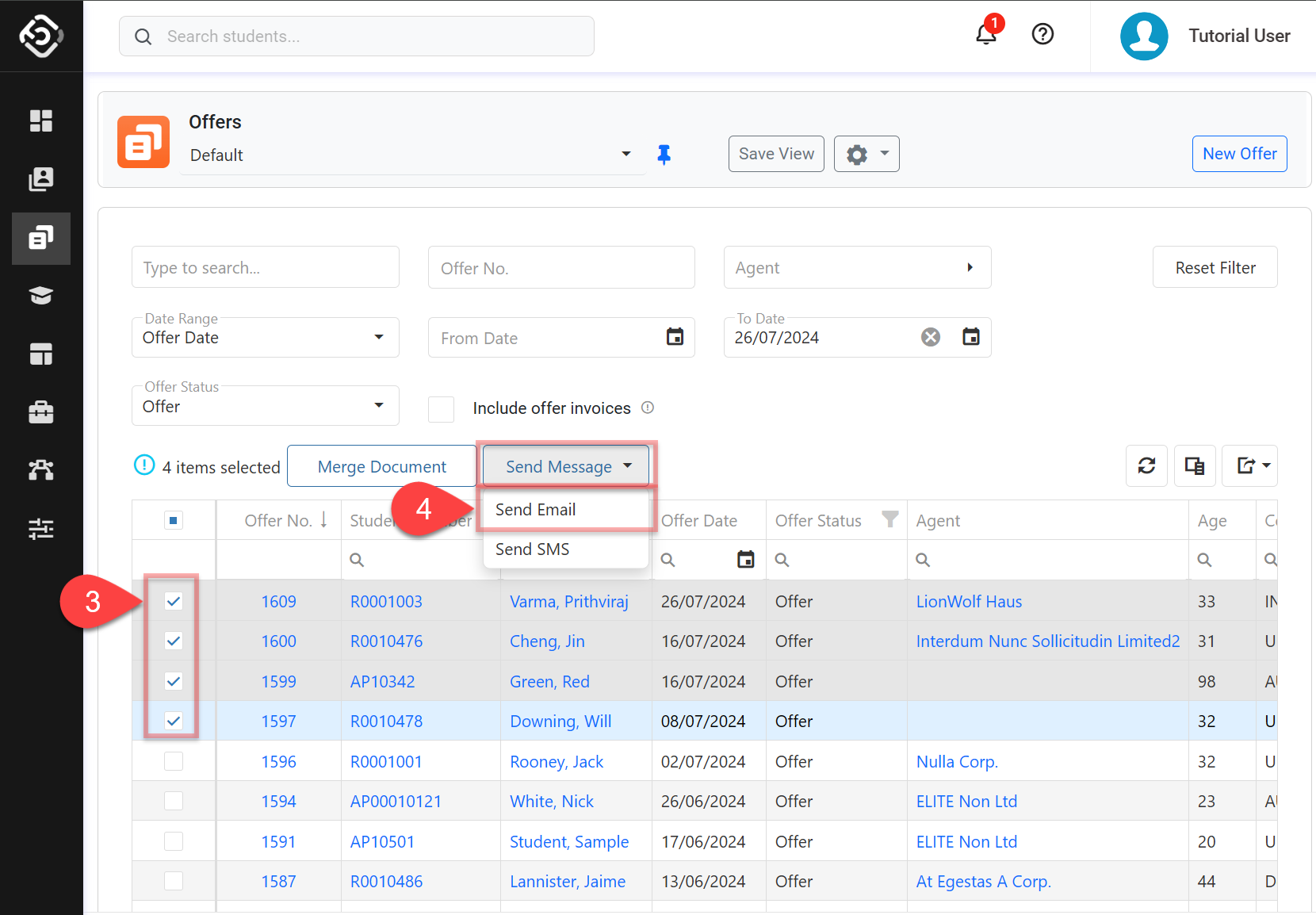This screenshot has width=1316, height=915.
Task: Click the column chooser icon
Action: point(1195,465)
